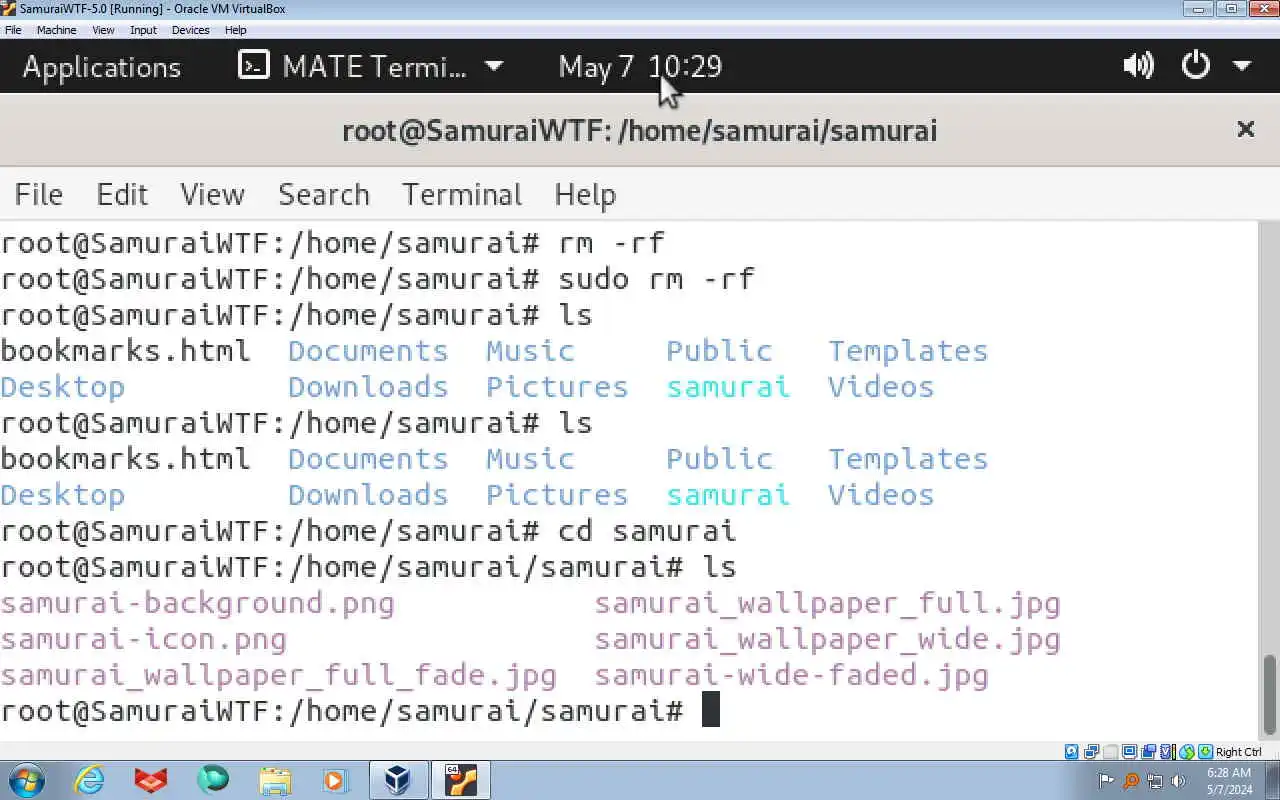Click the orange magnifier tray icon
Viewport: 1280px width, 800px height.
point(1131,781)
